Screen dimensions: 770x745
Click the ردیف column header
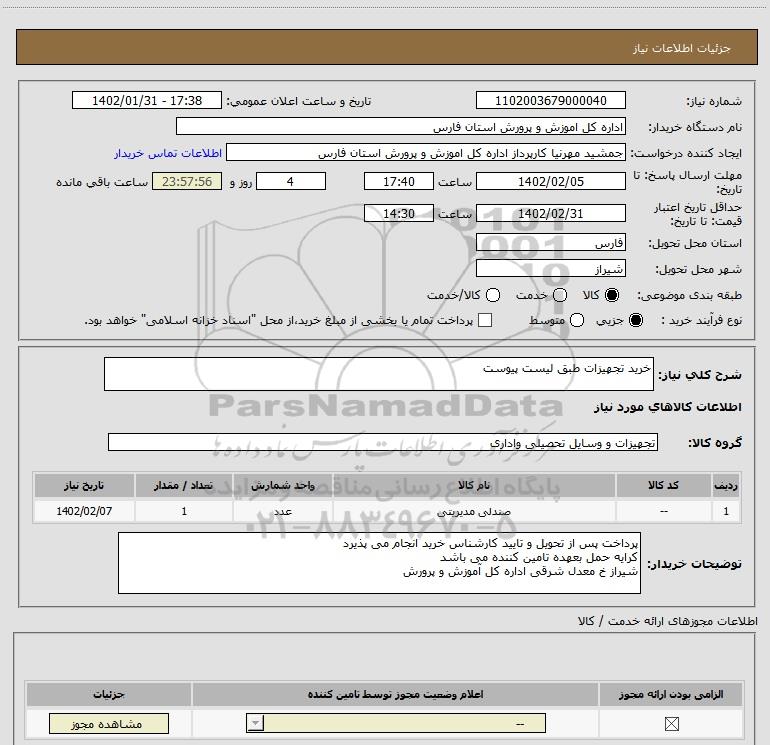coord(726,485)
